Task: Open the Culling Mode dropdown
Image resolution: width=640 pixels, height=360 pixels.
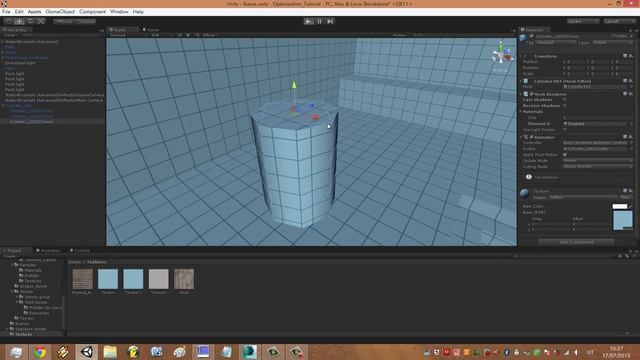Action: [598, 167]
